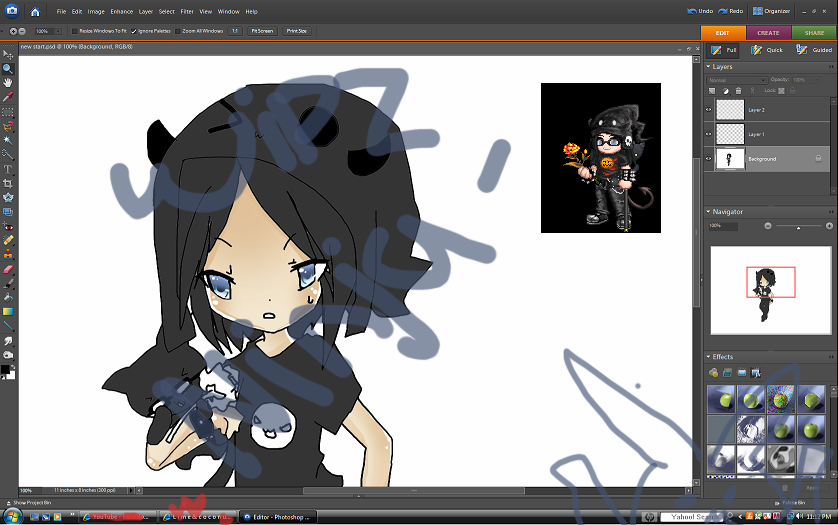Toggle lock all for layer
The width and height of the screenshot is (838, 525).
793,91
